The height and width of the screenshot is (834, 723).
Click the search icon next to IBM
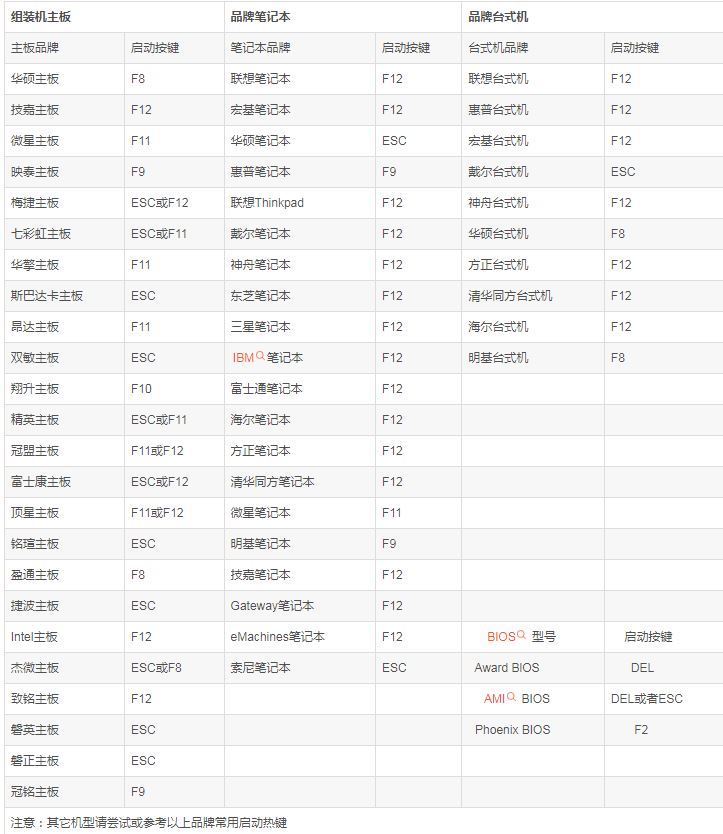pyautogui.click(x=261, y=356)
